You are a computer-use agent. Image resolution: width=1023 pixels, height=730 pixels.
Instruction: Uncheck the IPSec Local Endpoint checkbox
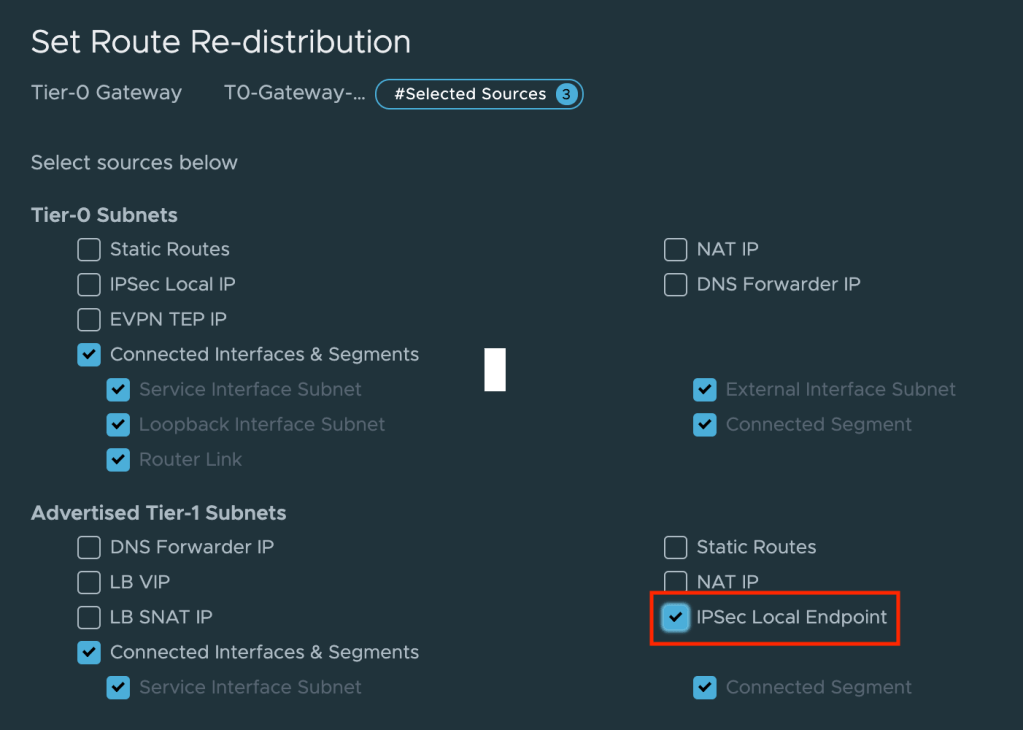(676, 617)
